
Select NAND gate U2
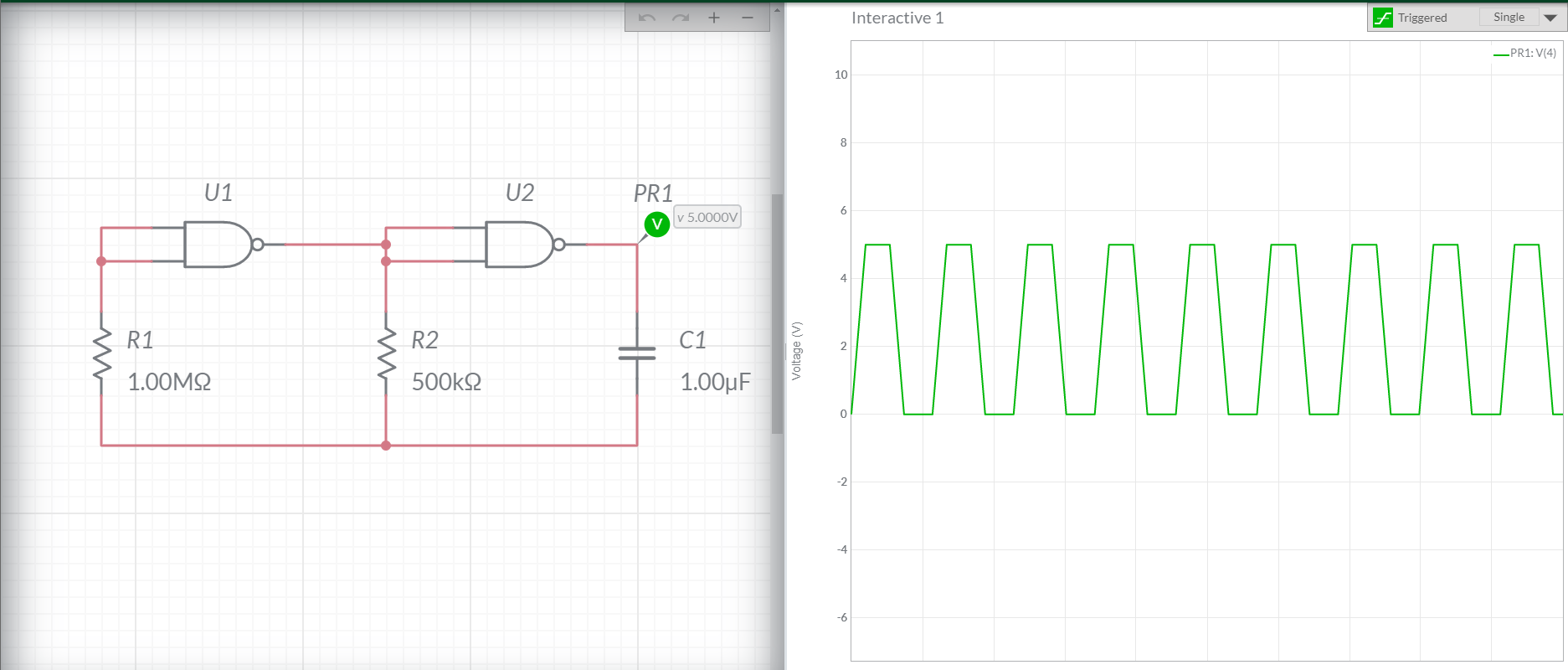point(521,245)
